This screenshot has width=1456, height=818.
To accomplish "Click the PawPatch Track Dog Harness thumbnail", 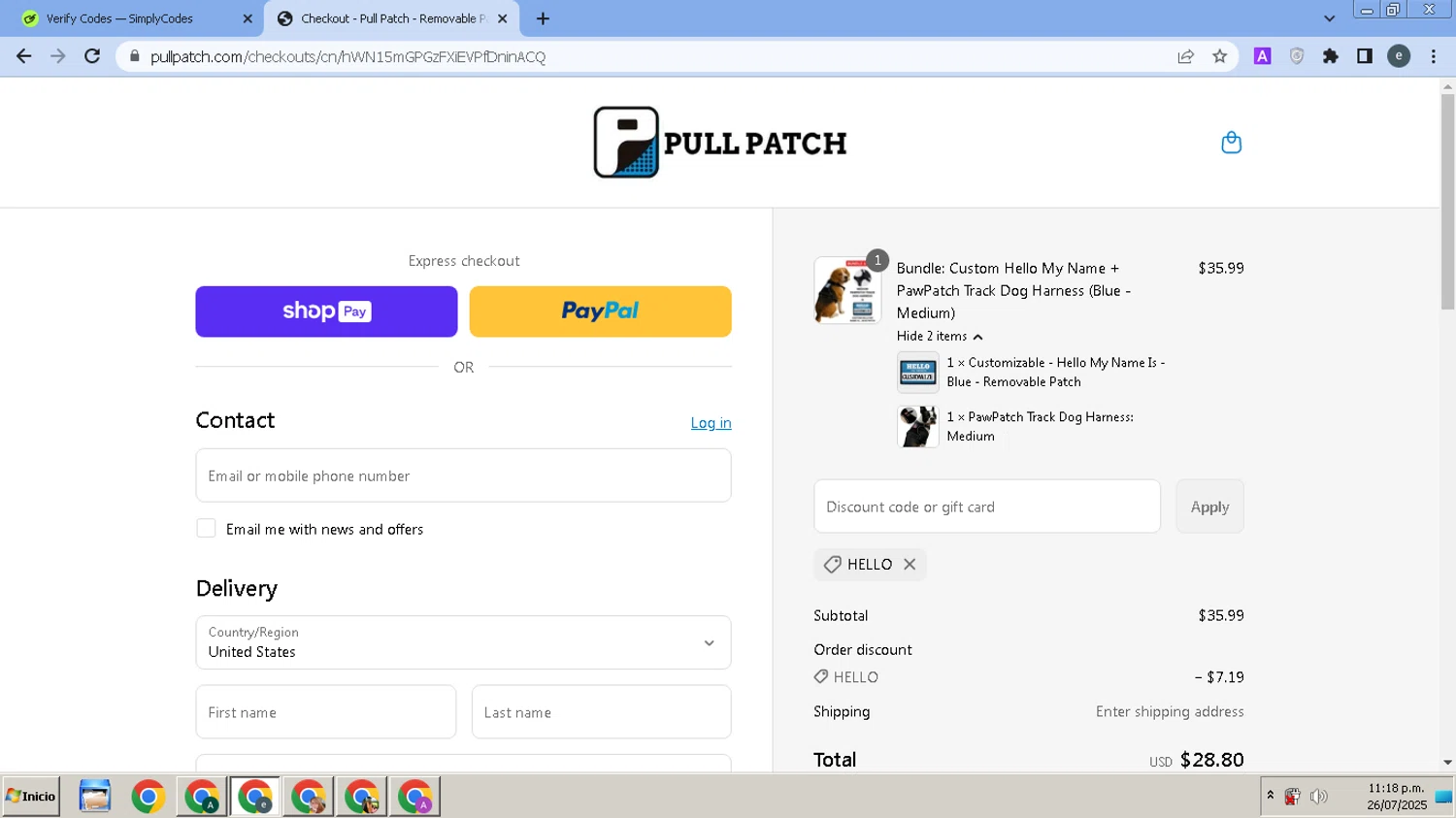I will [917, 427].
